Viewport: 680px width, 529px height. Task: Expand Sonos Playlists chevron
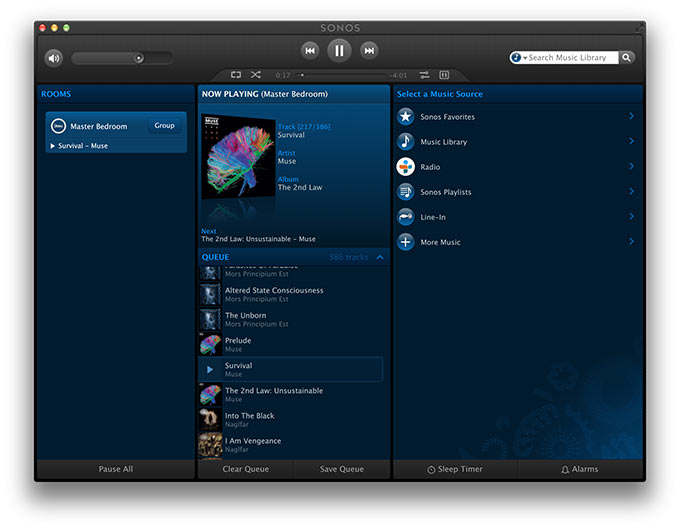(x=631, y=191)
